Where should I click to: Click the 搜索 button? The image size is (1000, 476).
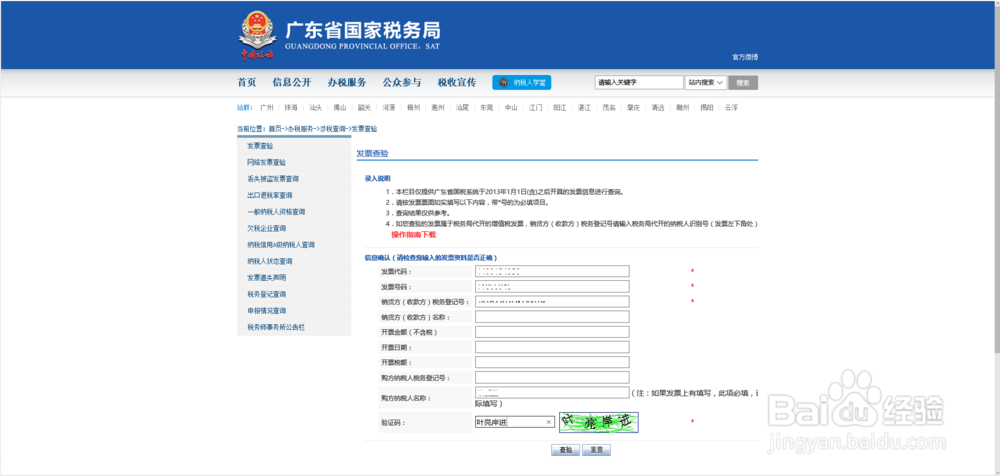743,82
